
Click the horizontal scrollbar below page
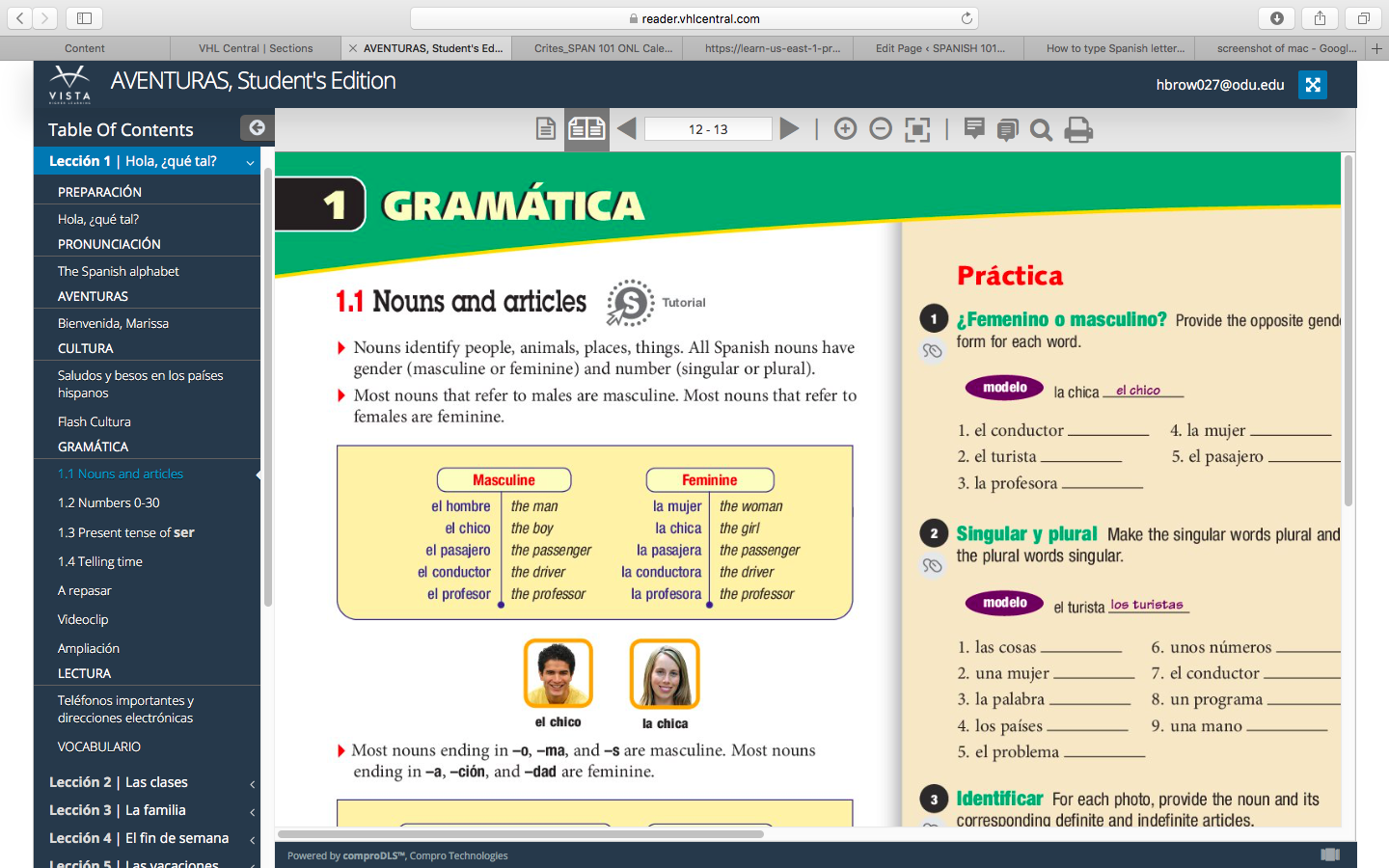pyautogui.click(x=520, y=834)
